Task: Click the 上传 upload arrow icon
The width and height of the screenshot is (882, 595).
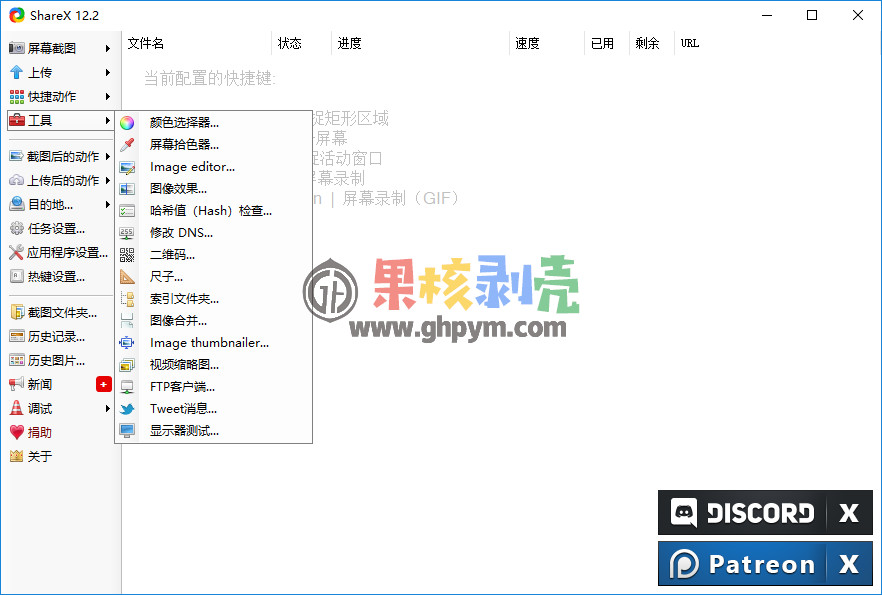Action: pyautogui.click(x=17, y=73)
